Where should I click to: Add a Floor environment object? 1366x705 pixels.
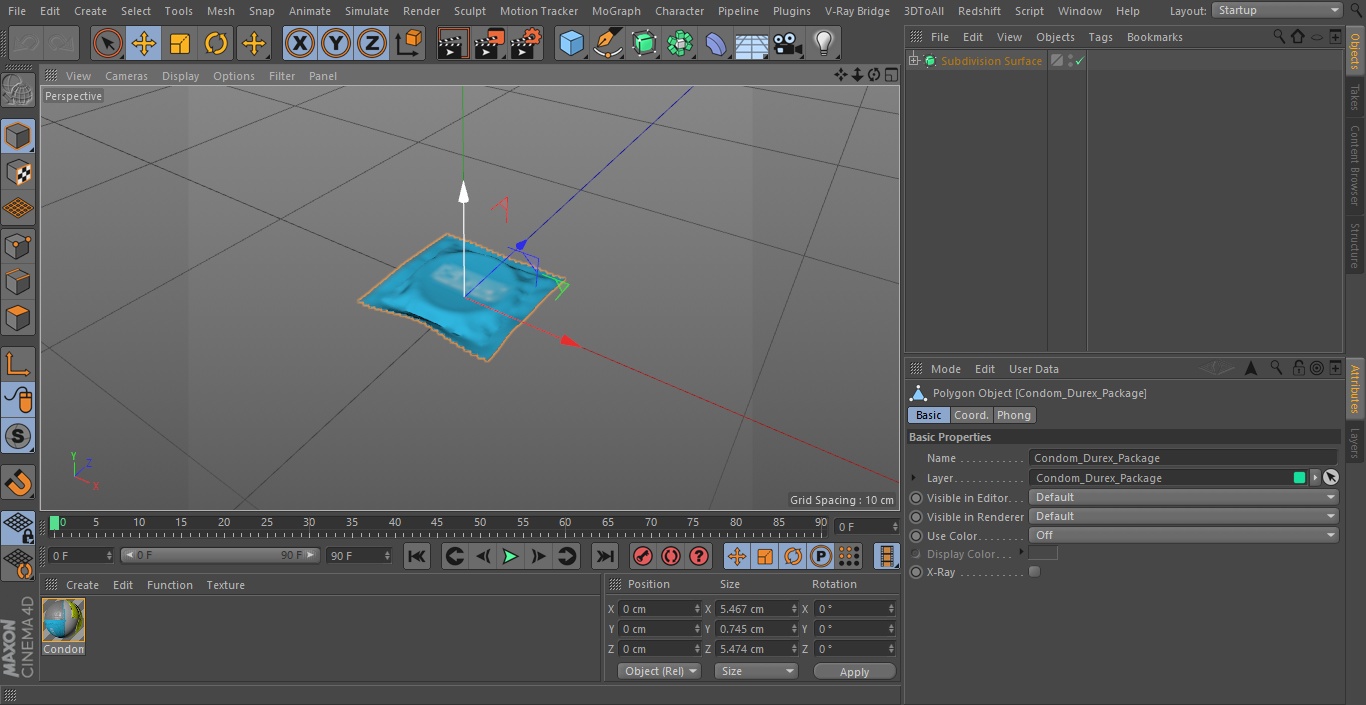[x=752, y=43]
